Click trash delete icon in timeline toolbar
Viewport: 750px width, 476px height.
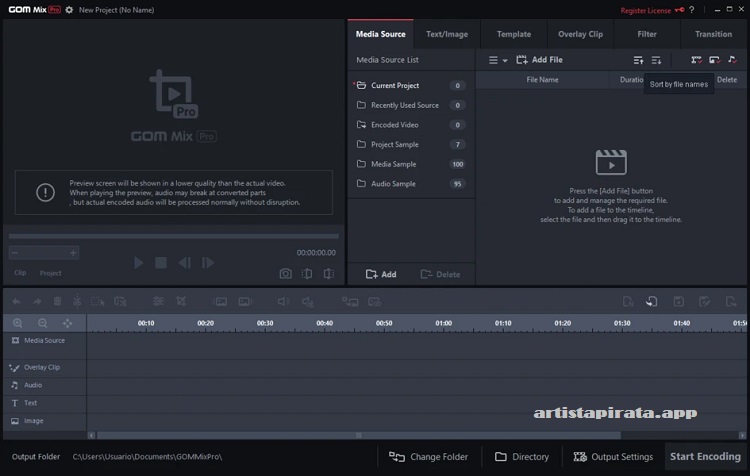[x=57, y=301]
